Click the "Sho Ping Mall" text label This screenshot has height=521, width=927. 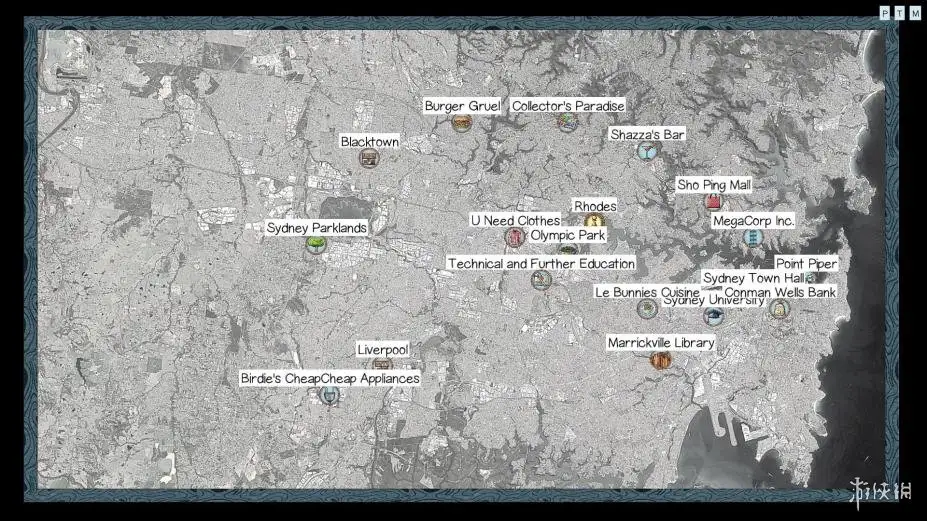(714, 185)
